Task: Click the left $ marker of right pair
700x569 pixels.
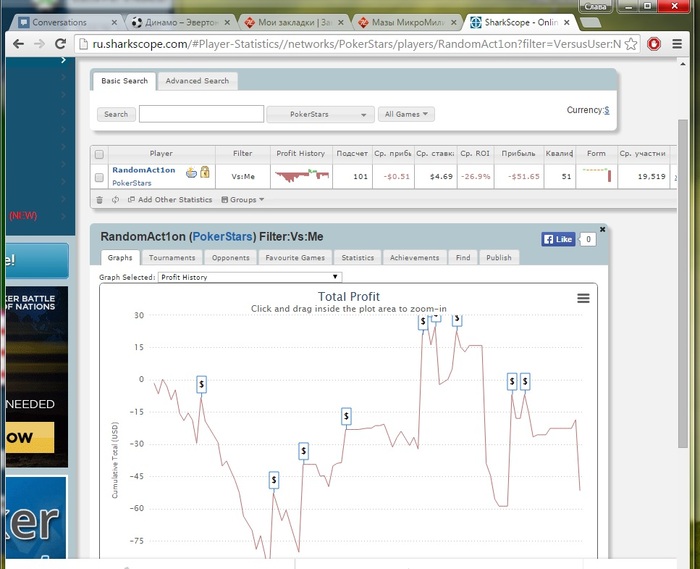Action: click(512, 382)
